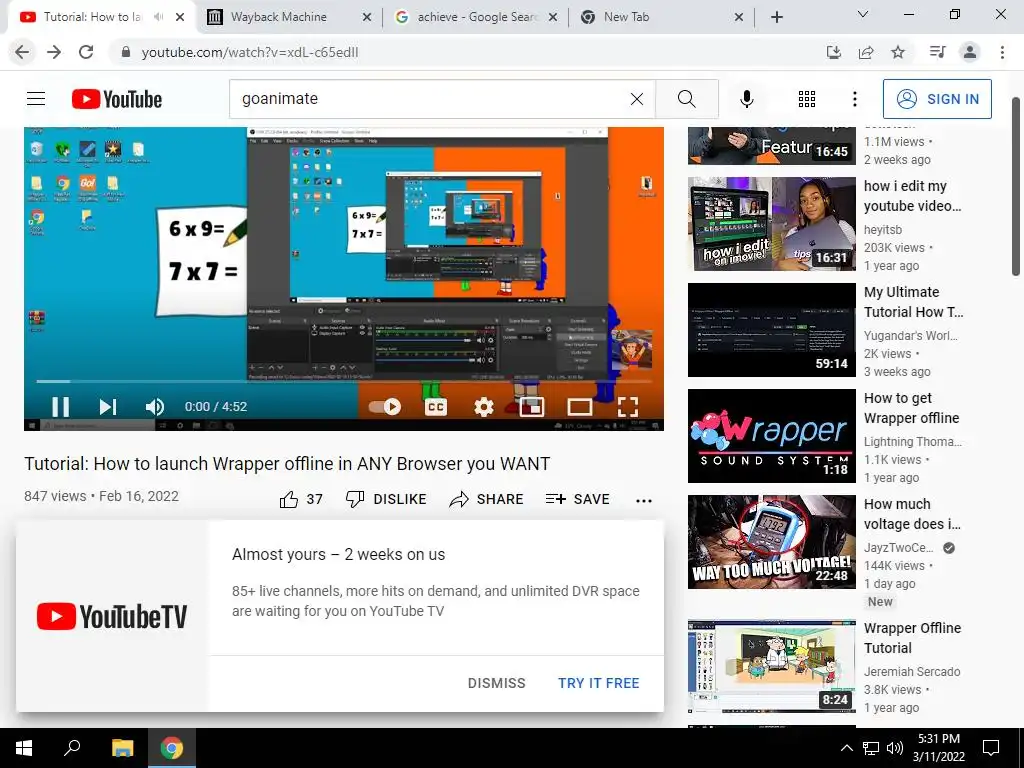
Task: Click the SIGN IN button
Action: point(937,99)
